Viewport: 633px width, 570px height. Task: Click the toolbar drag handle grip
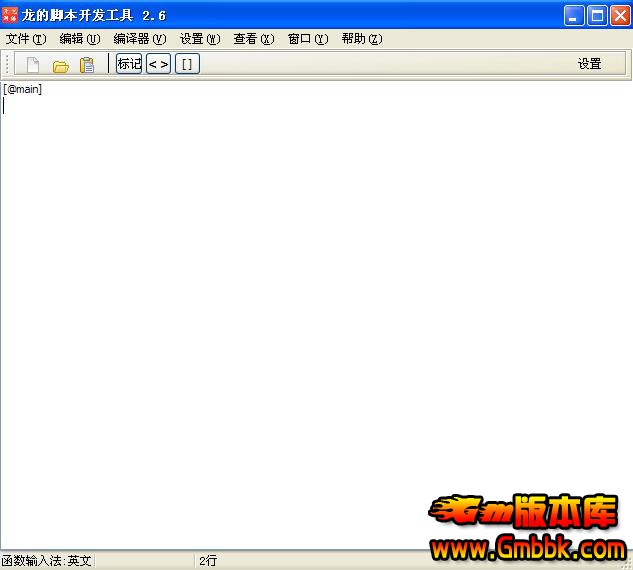click(x=8, y=64)
